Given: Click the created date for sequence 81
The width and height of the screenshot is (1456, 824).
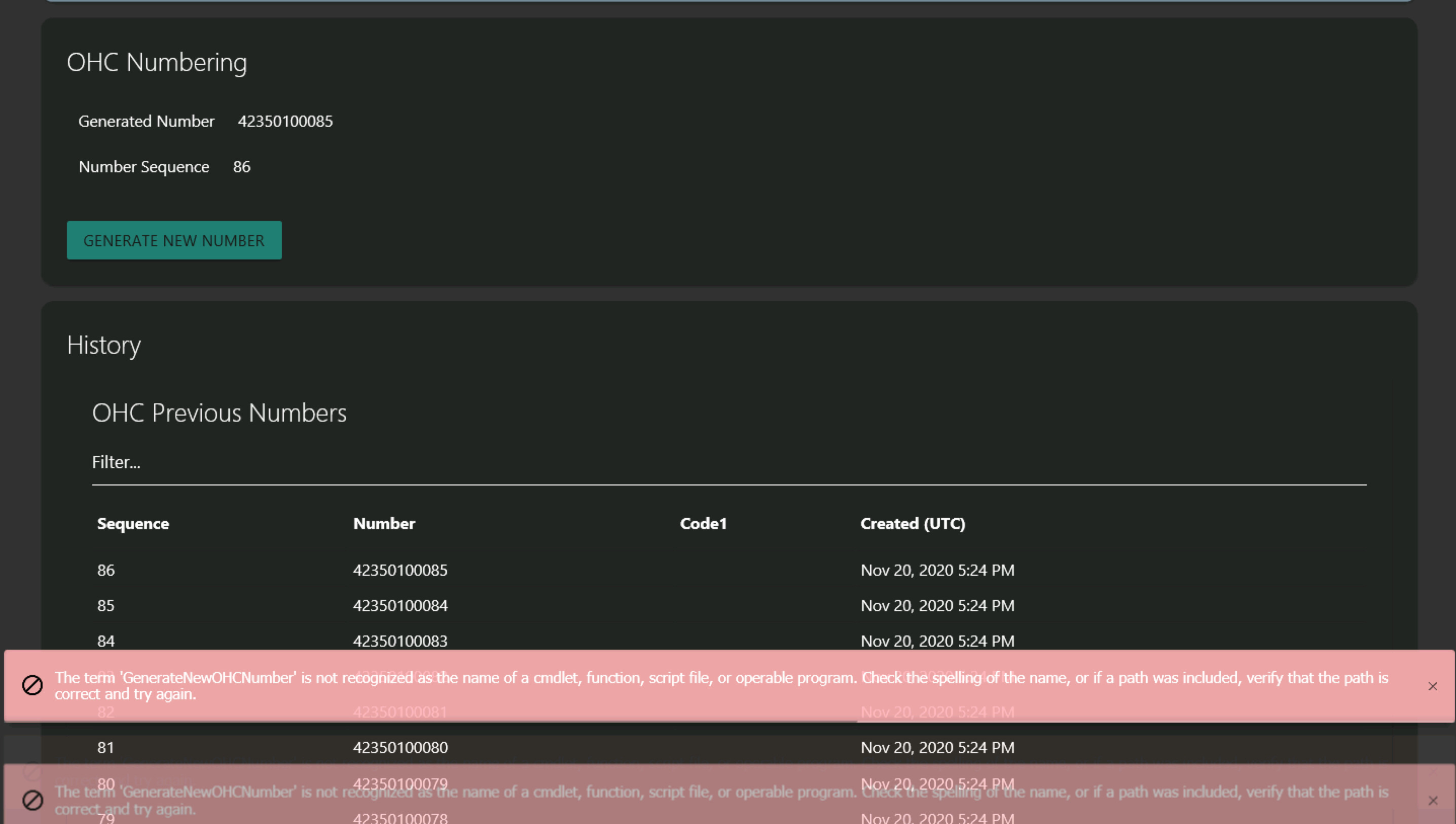Looking at the screenshot, I should (937, 747).
